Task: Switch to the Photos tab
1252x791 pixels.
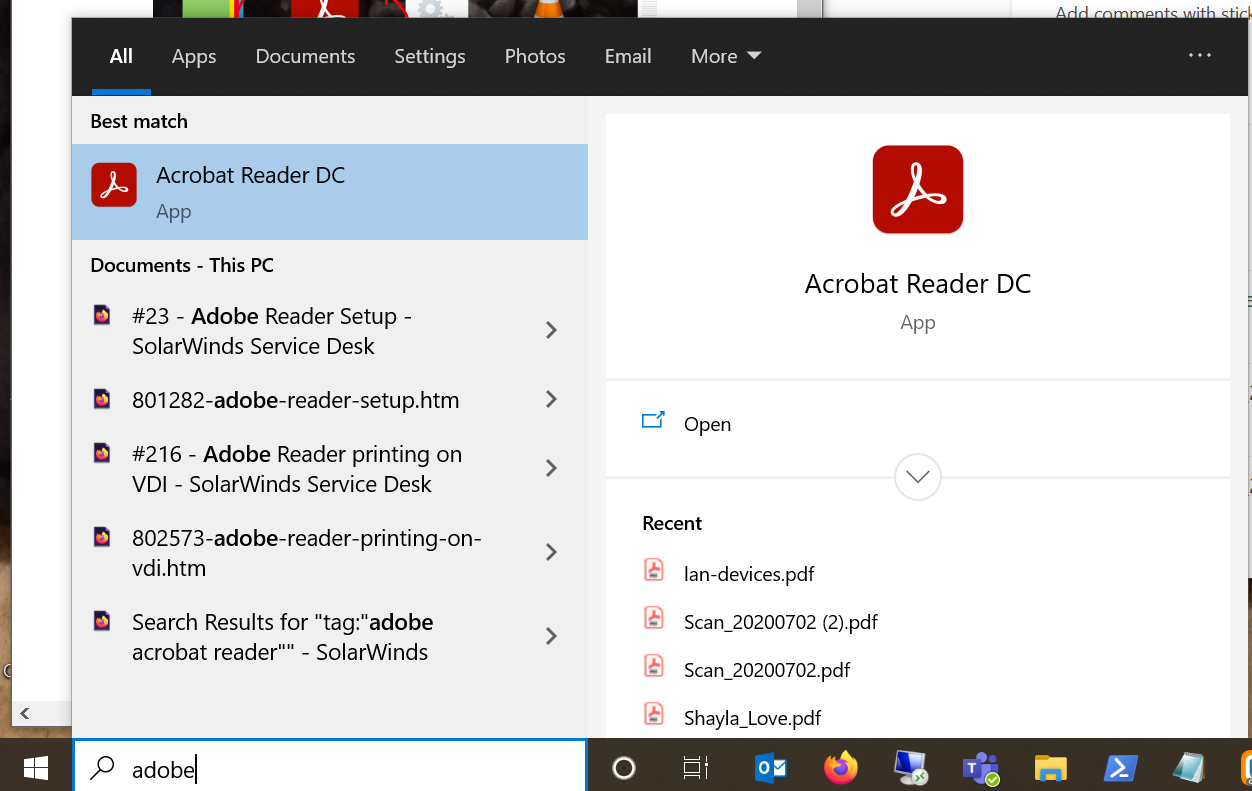Action: pos(535,56)
